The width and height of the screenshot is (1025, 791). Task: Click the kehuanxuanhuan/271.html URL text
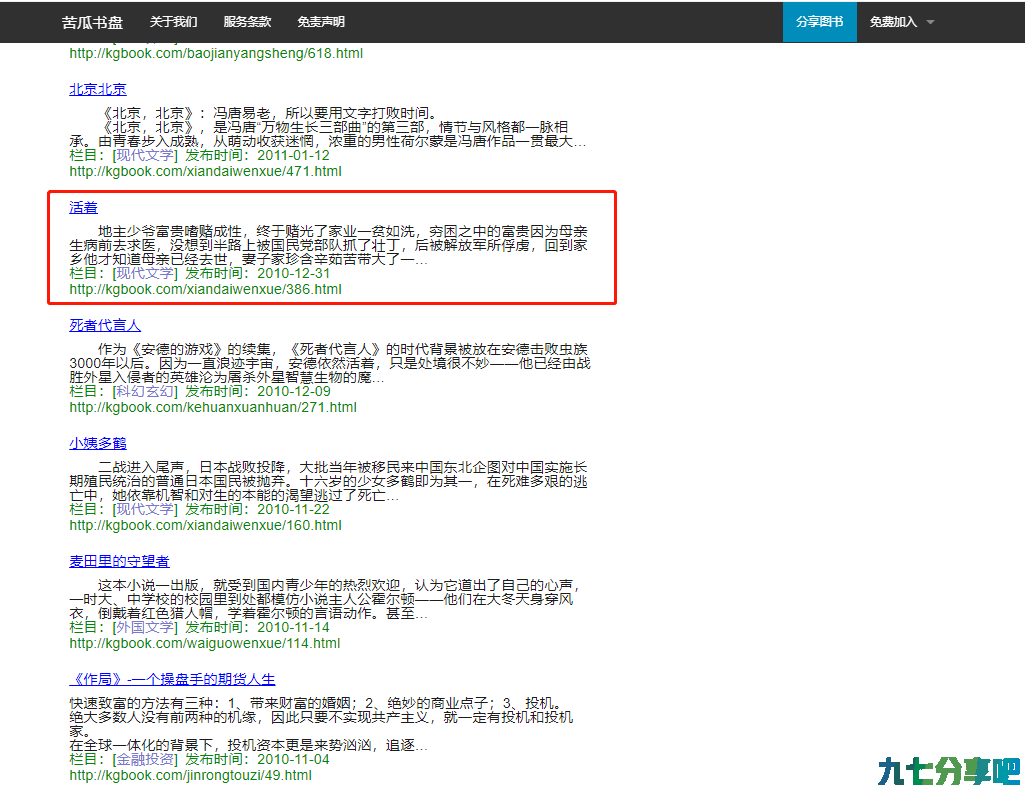[x=213, y=407]
